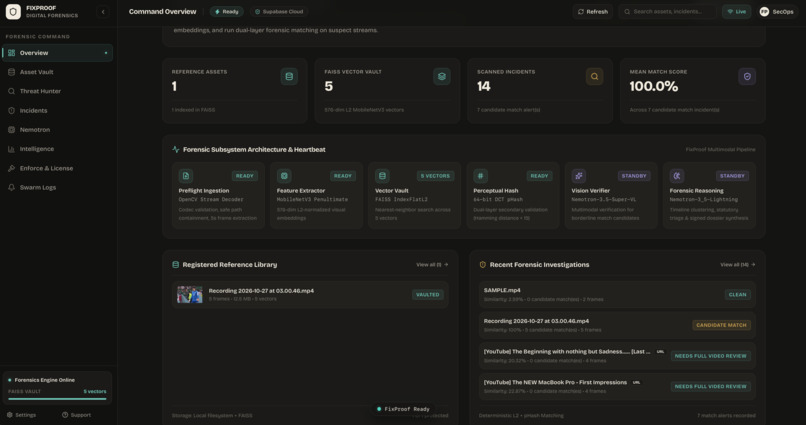Viewport: 806px width, 425px height.
Task: Click the Vector Vault database icon
Action: tap(382, 176)
